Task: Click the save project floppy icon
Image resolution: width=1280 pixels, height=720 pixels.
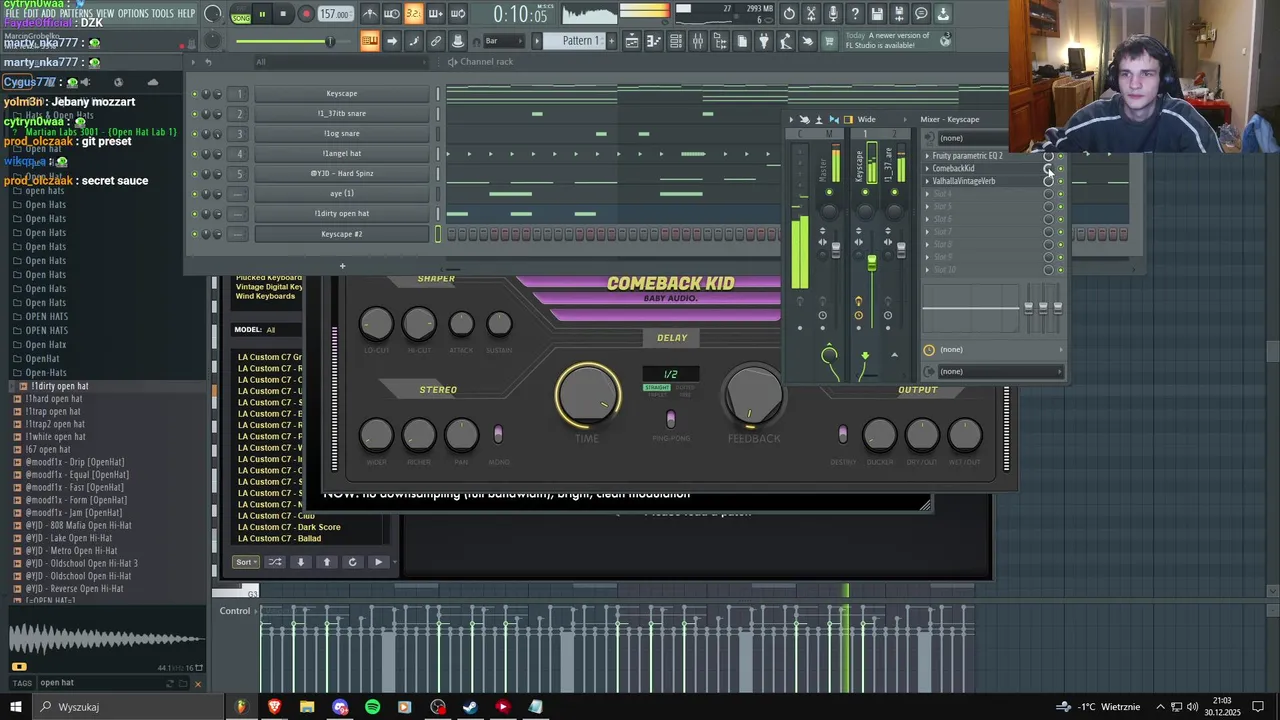Action: coord(877,14)
